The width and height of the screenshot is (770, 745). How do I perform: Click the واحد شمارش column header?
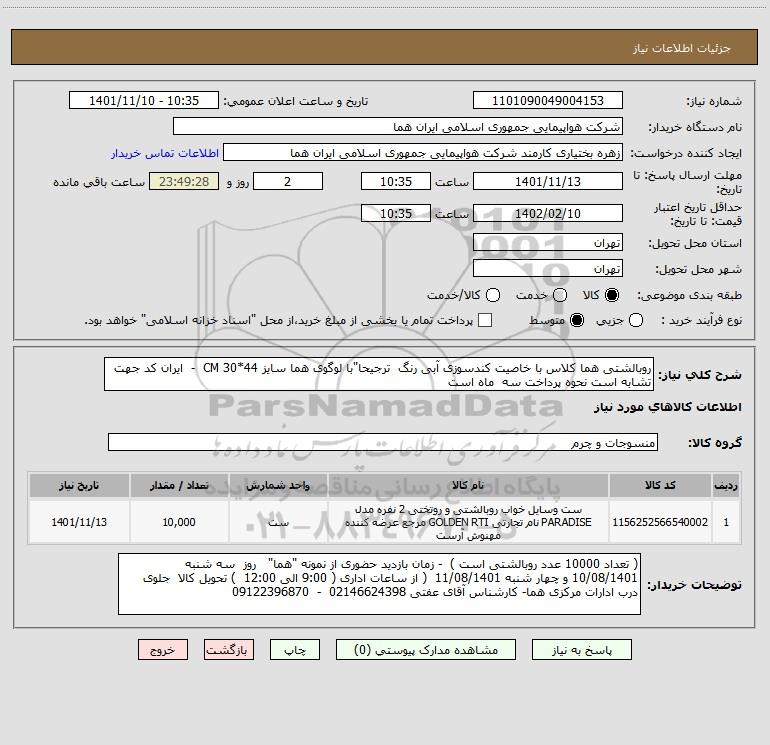(x=277, y=485)
